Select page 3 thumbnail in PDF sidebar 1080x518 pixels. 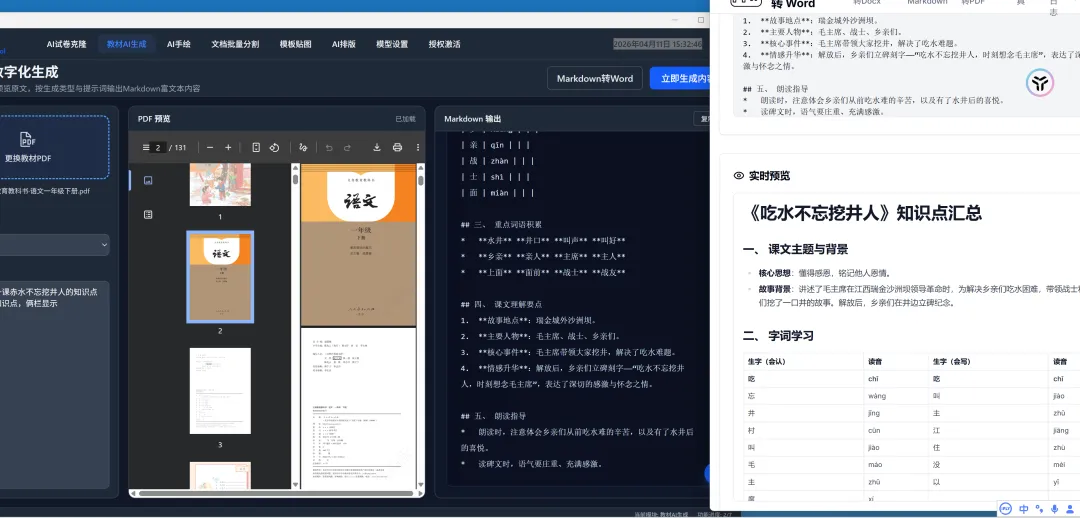pos(220,391)
